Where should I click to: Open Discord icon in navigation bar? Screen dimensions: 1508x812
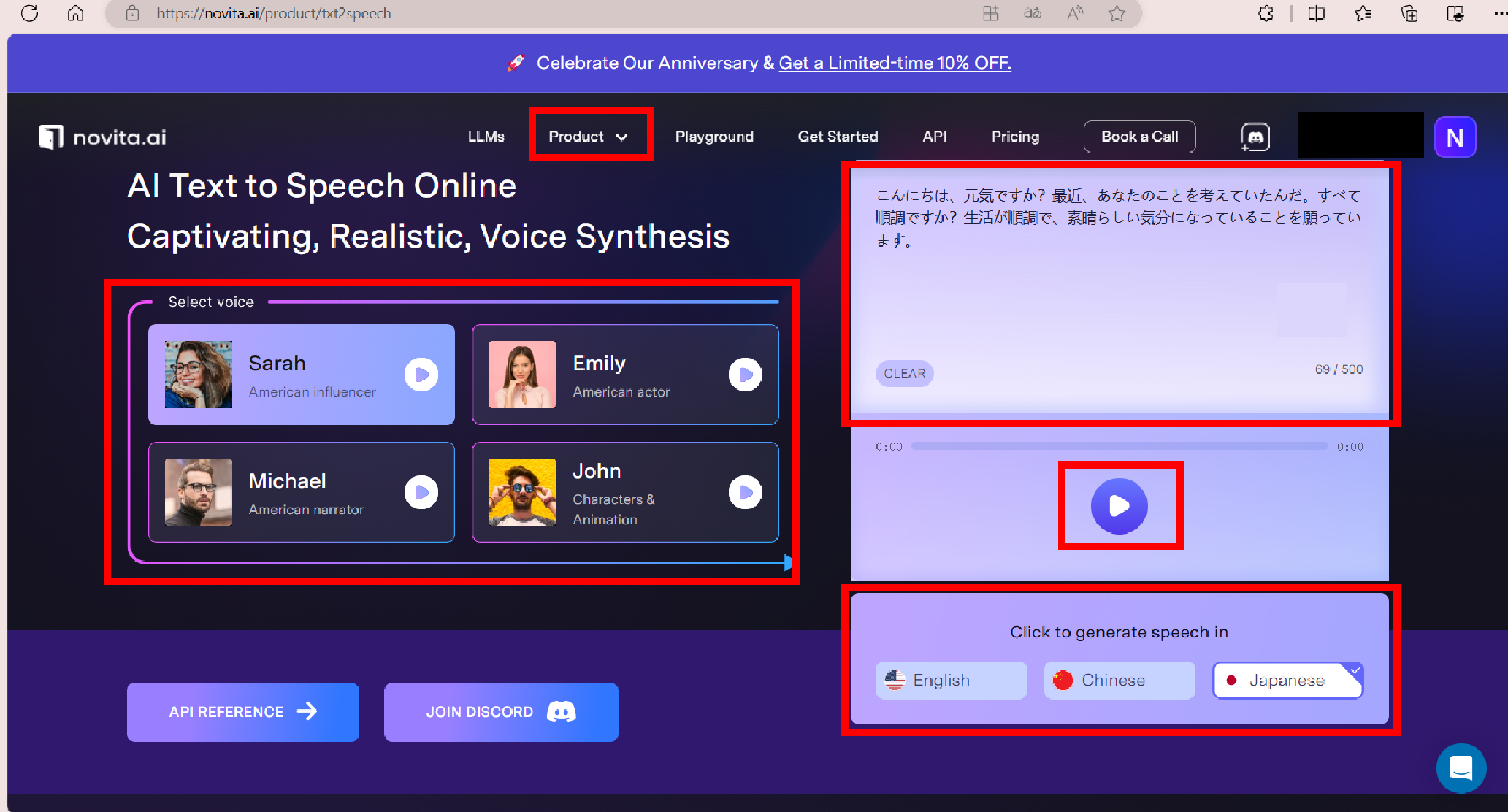coord(1255,137)
